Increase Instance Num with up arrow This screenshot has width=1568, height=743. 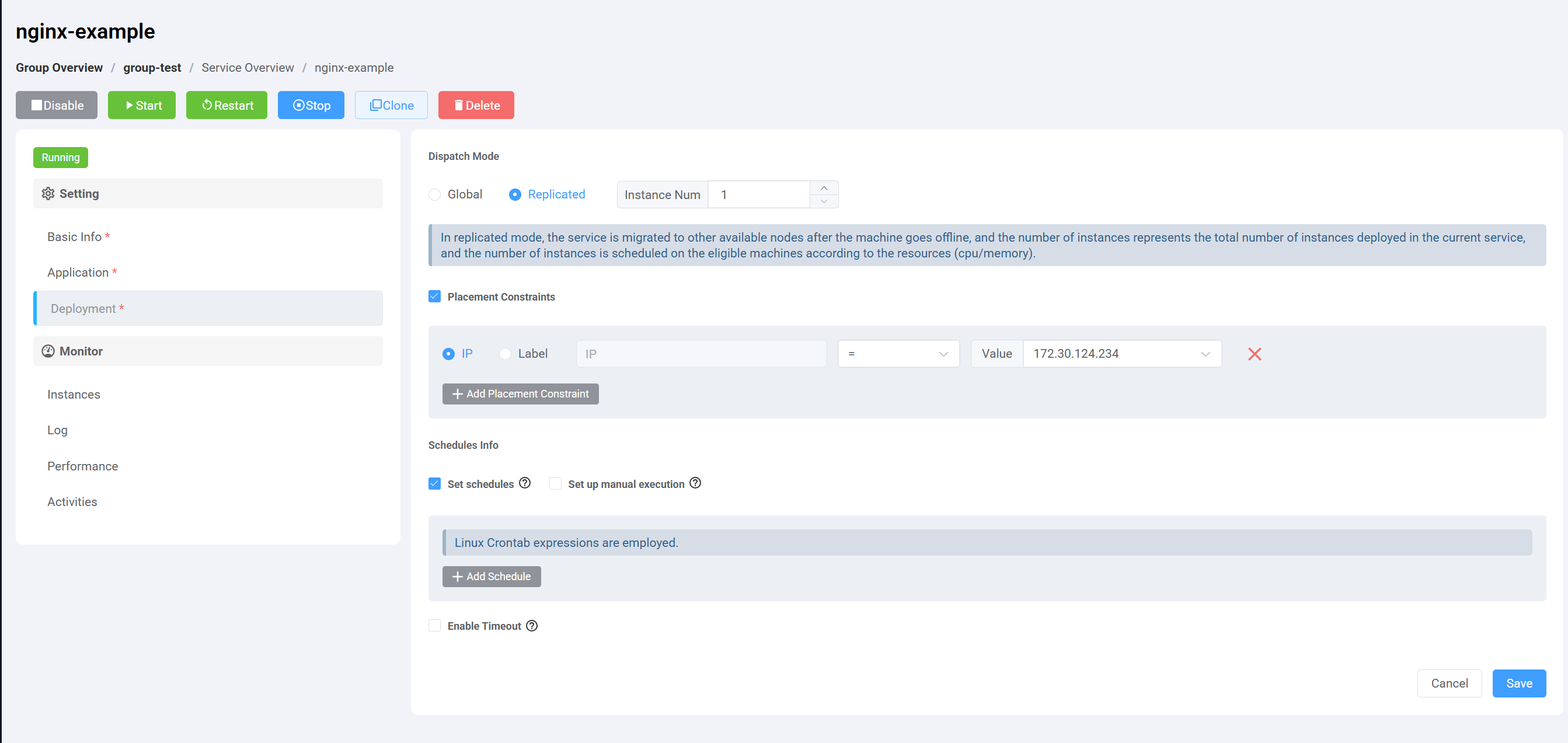coord(824,188)
